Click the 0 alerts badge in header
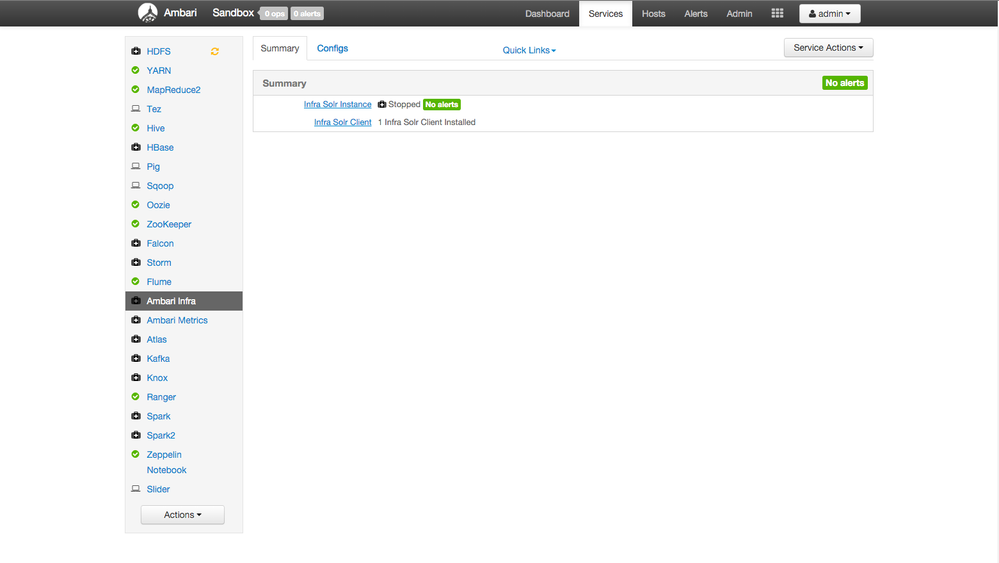This screenshot has width=999, height=563. coord(307,13)
